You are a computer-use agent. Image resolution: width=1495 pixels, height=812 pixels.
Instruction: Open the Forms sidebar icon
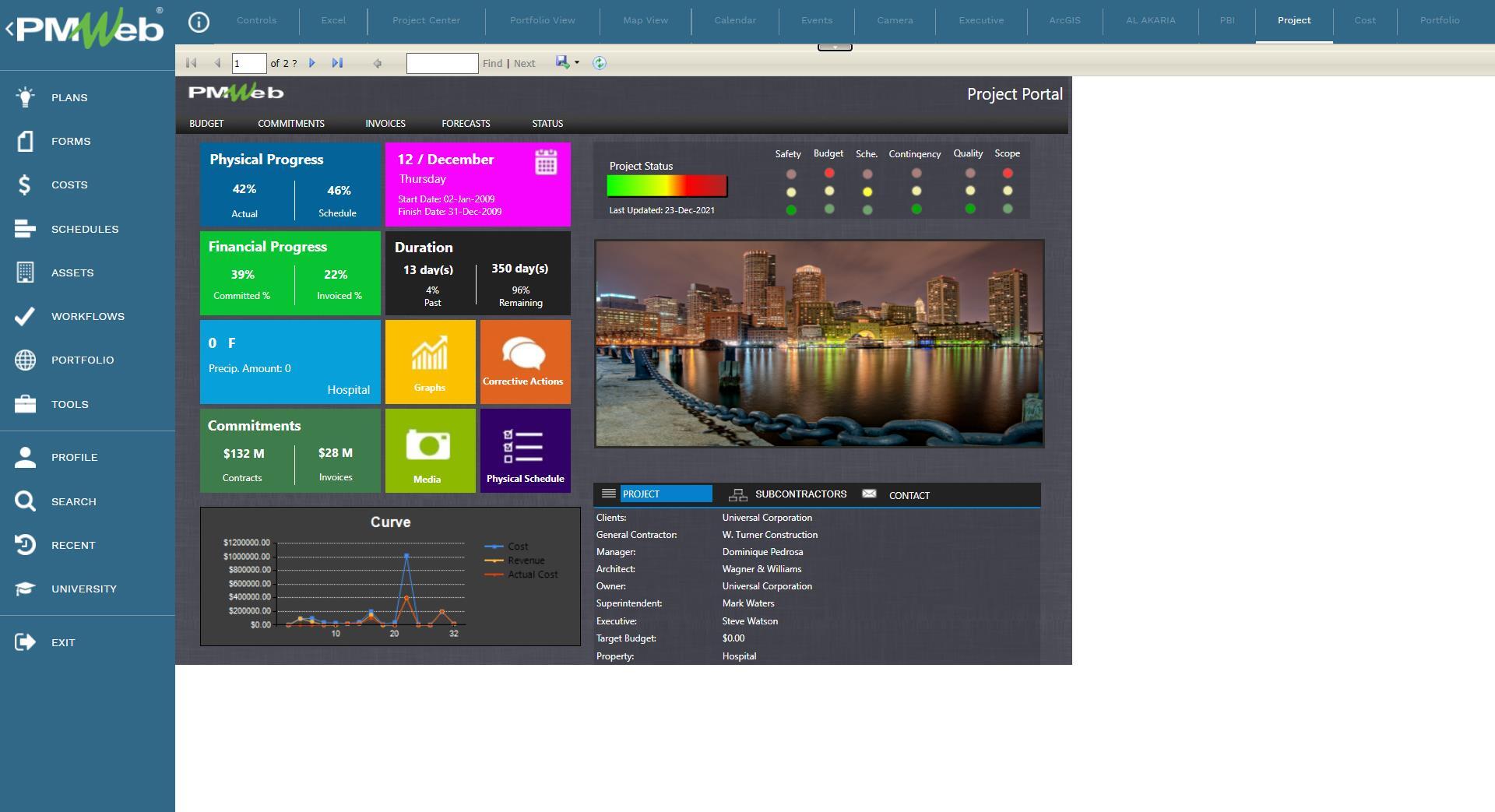pos(25,141)
